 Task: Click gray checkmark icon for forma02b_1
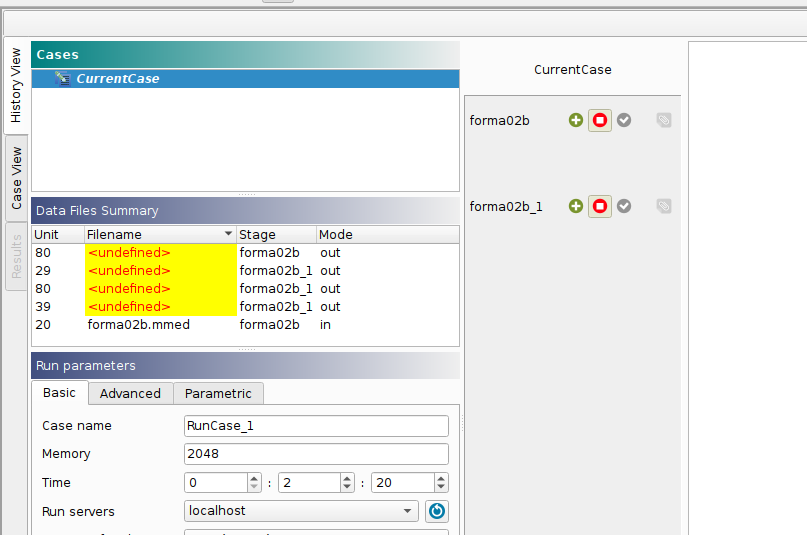pos(624,206)
